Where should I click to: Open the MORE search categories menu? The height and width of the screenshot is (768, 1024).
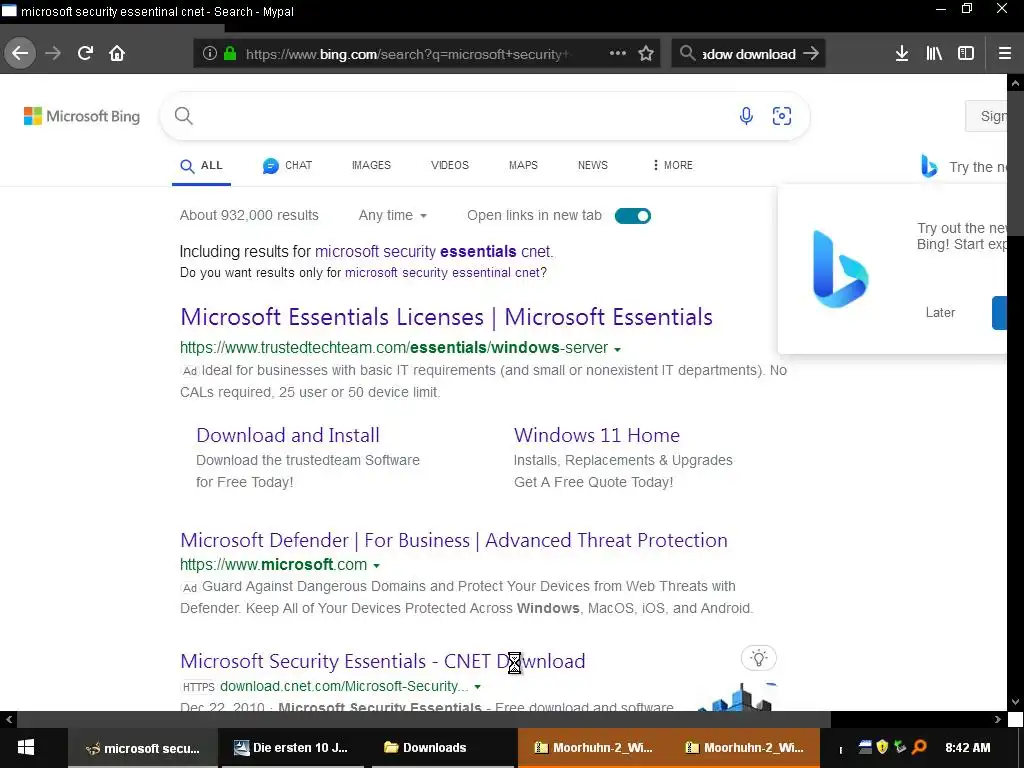coord(673,165)
